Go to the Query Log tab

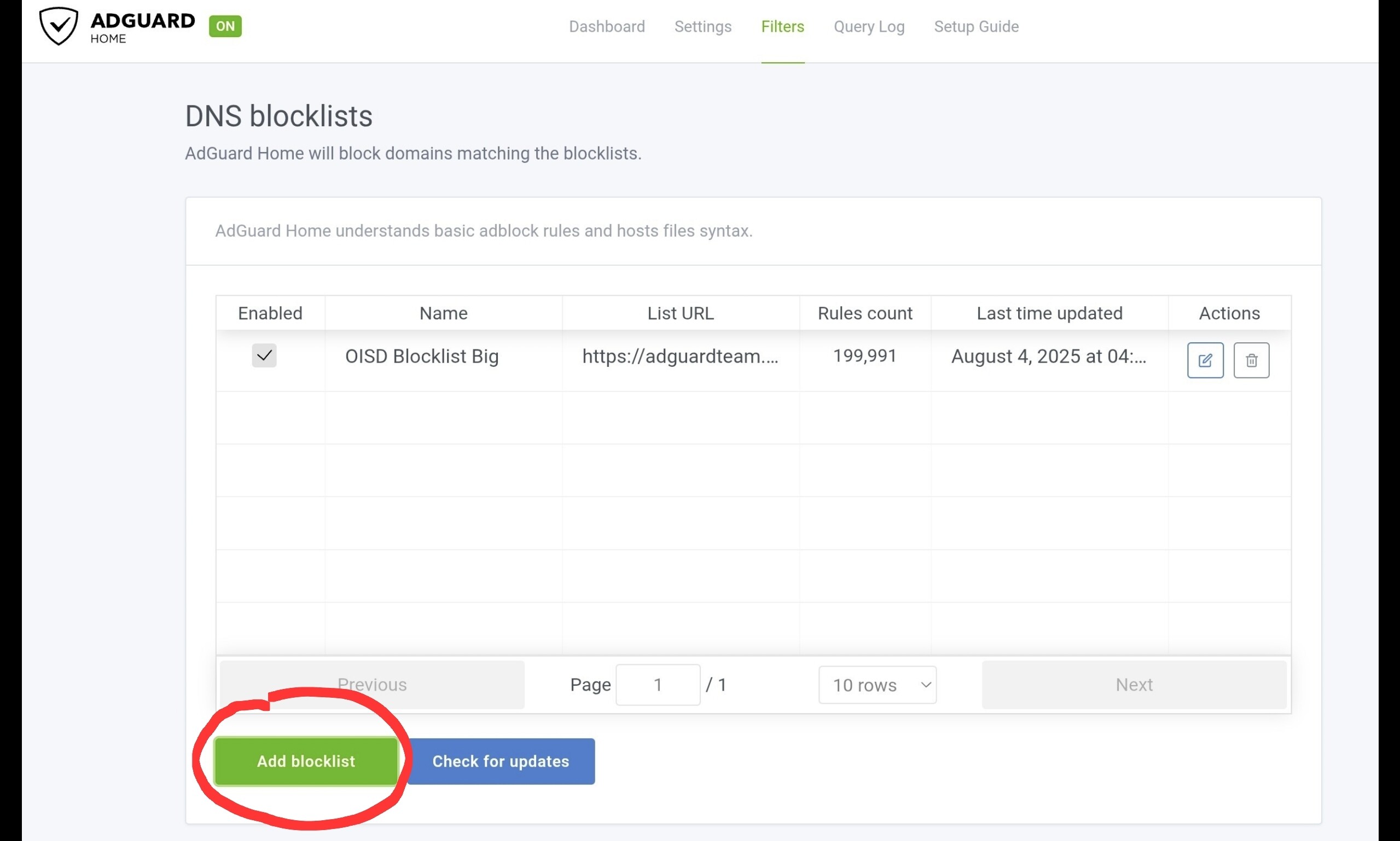pos(869,27)
